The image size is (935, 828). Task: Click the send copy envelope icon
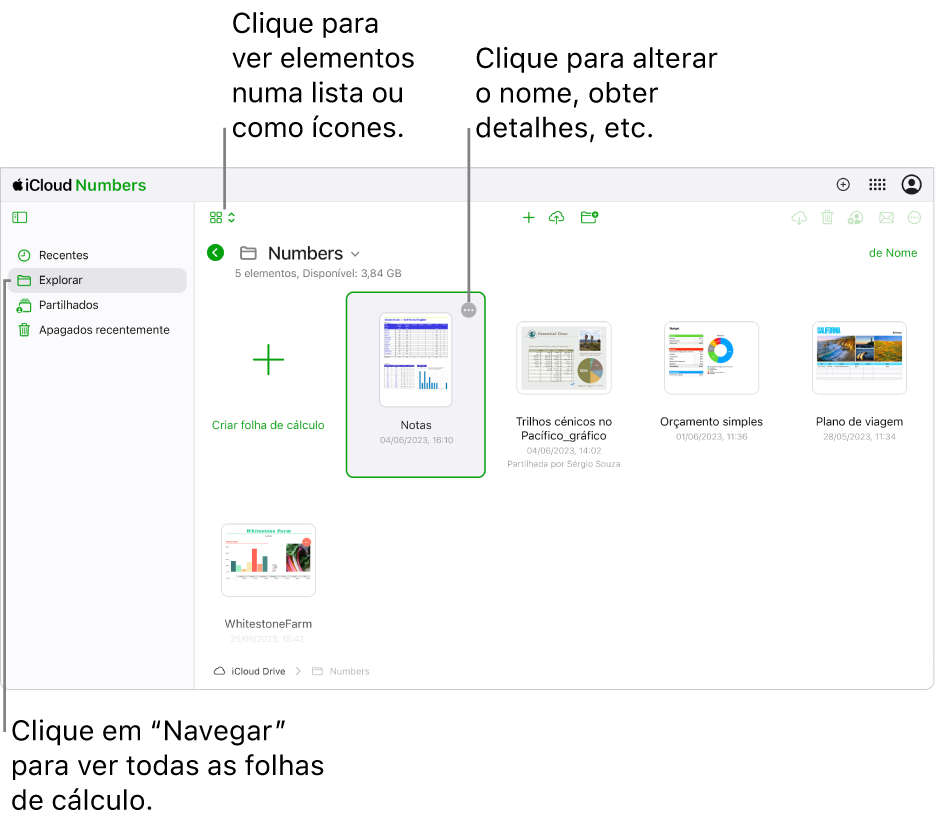point(886,218)
